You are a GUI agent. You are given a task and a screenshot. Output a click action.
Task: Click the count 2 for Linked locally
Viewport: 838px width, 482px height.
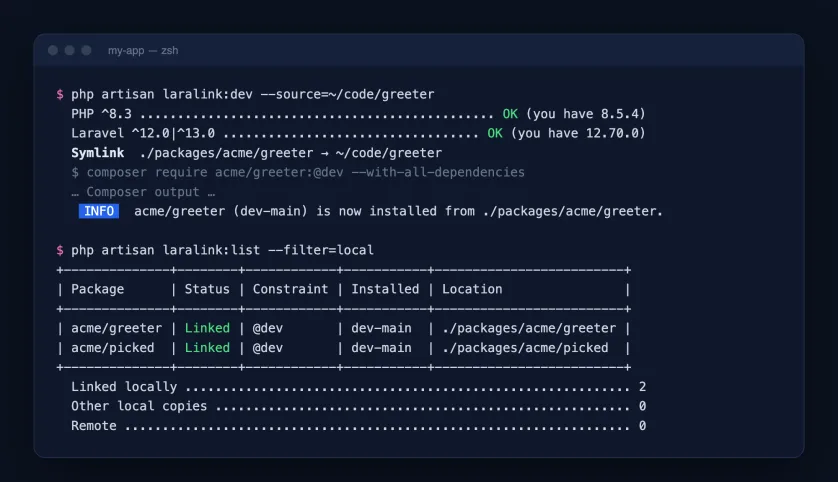point(642,387)
